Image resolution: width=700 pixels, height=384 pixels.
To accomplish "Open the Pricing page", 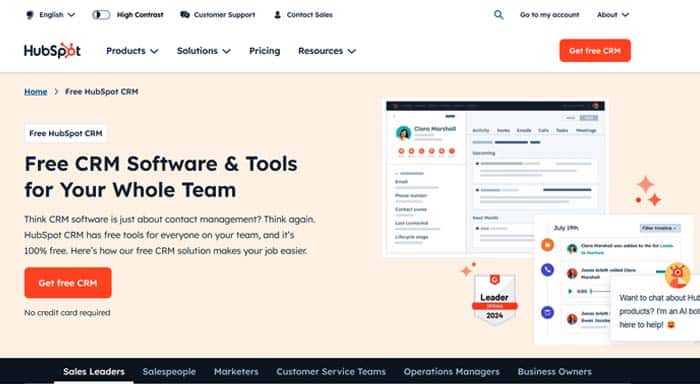I will (x=265, y=51).
